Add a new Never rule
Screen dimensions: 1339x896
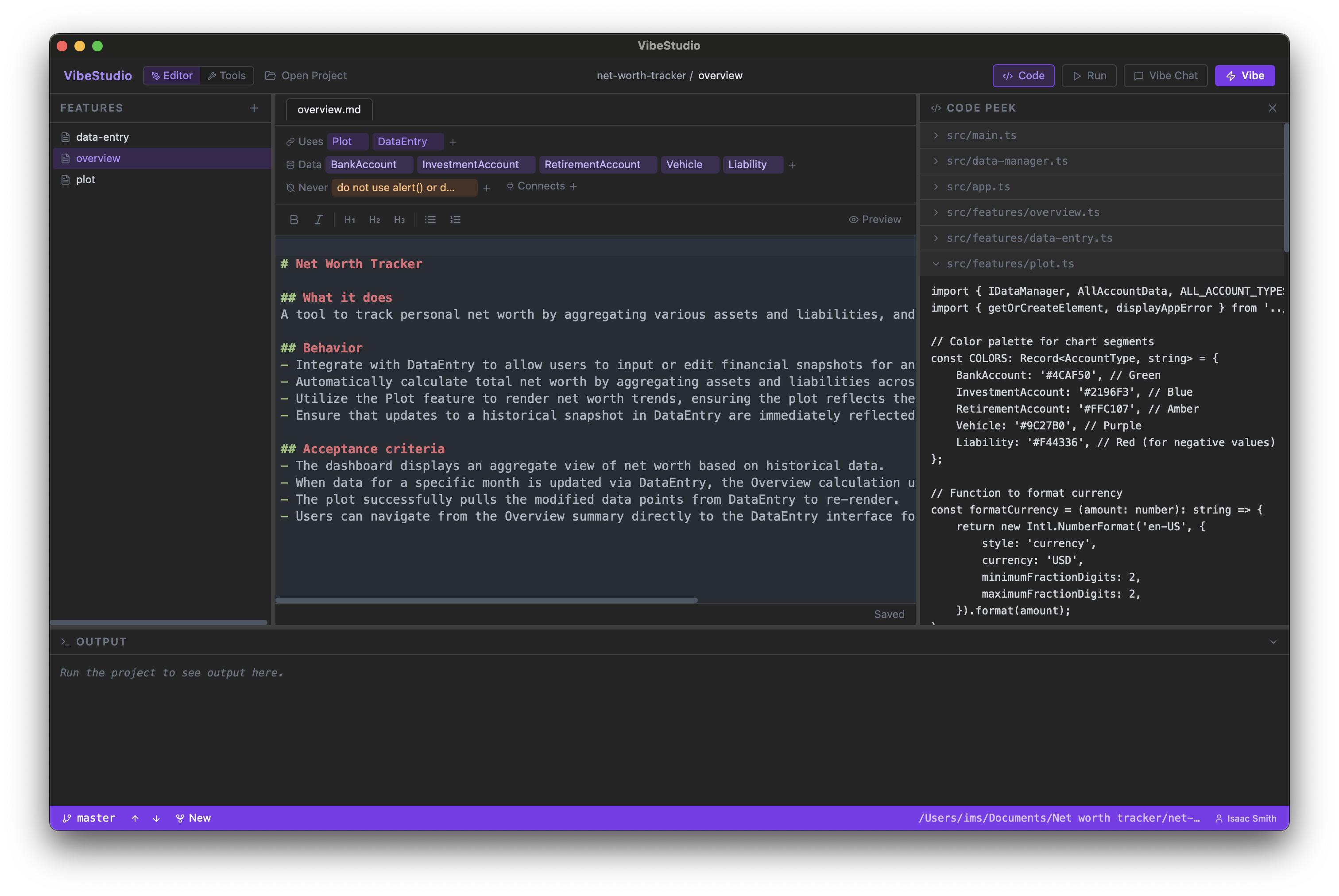pyautogui.click(x=486, y=188)
